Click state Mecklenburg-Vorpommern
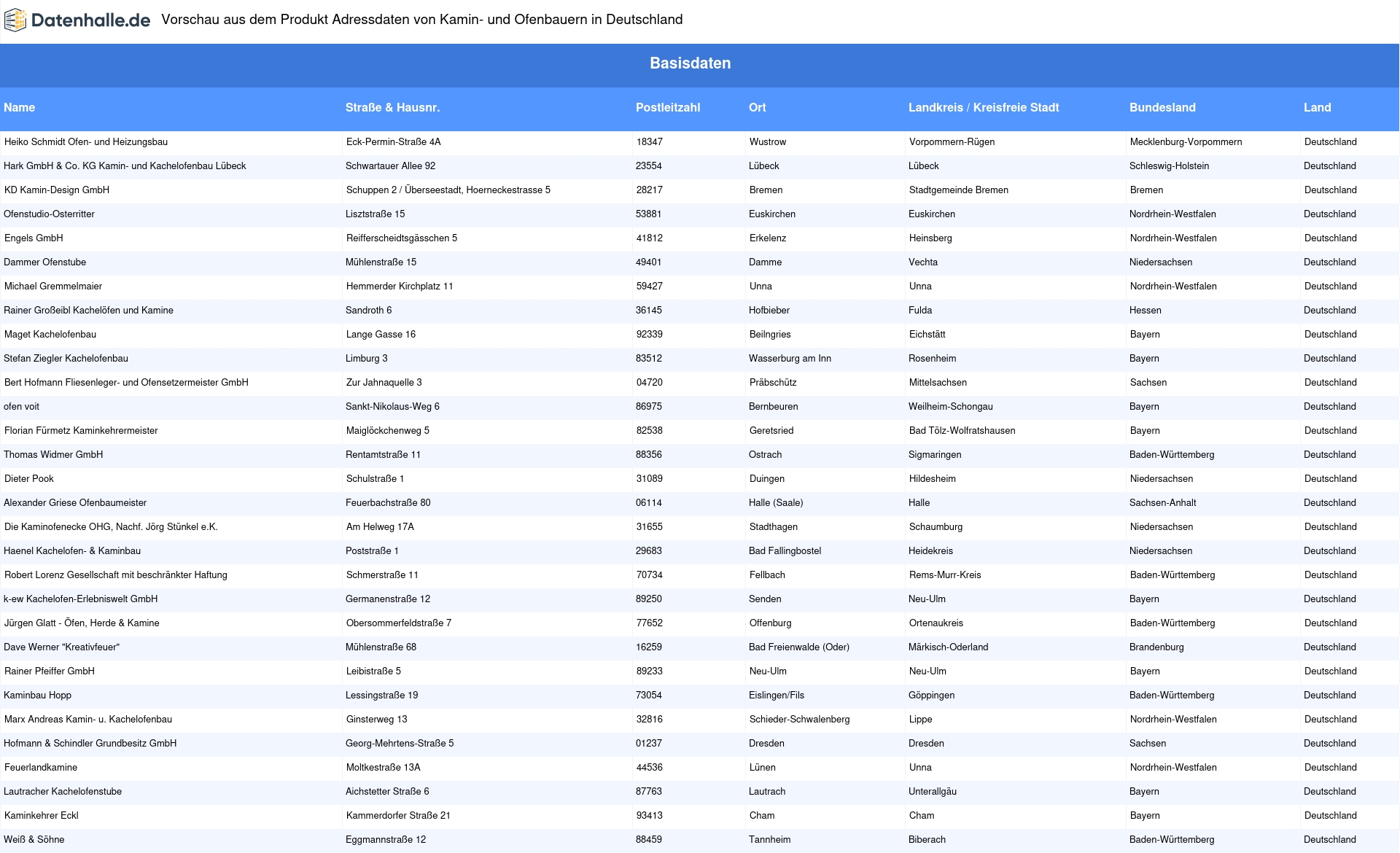 (x=1186, y=141)
